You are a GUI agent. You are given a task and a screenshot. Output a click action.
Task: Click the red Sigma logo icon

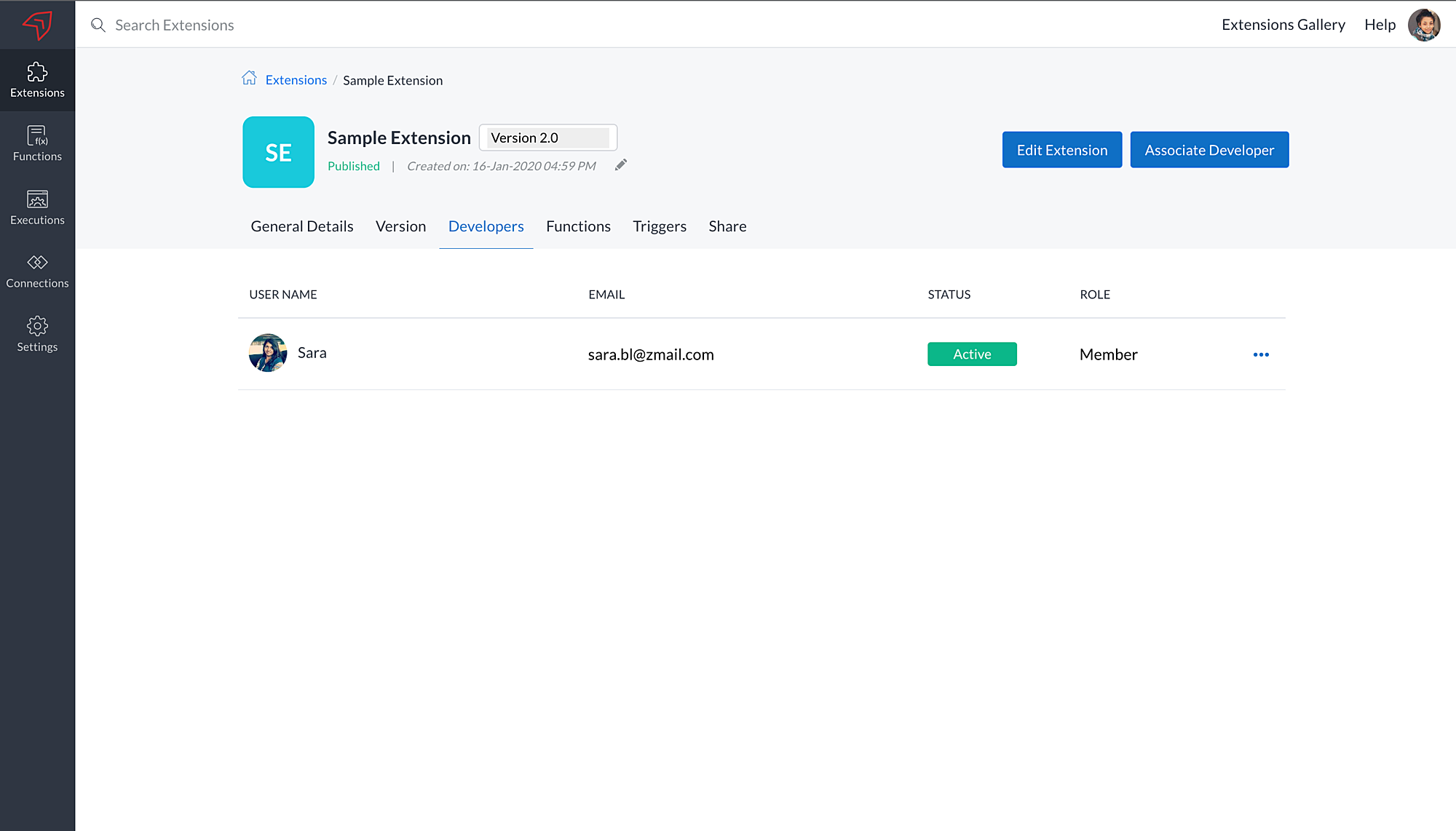tap(37, 25)
